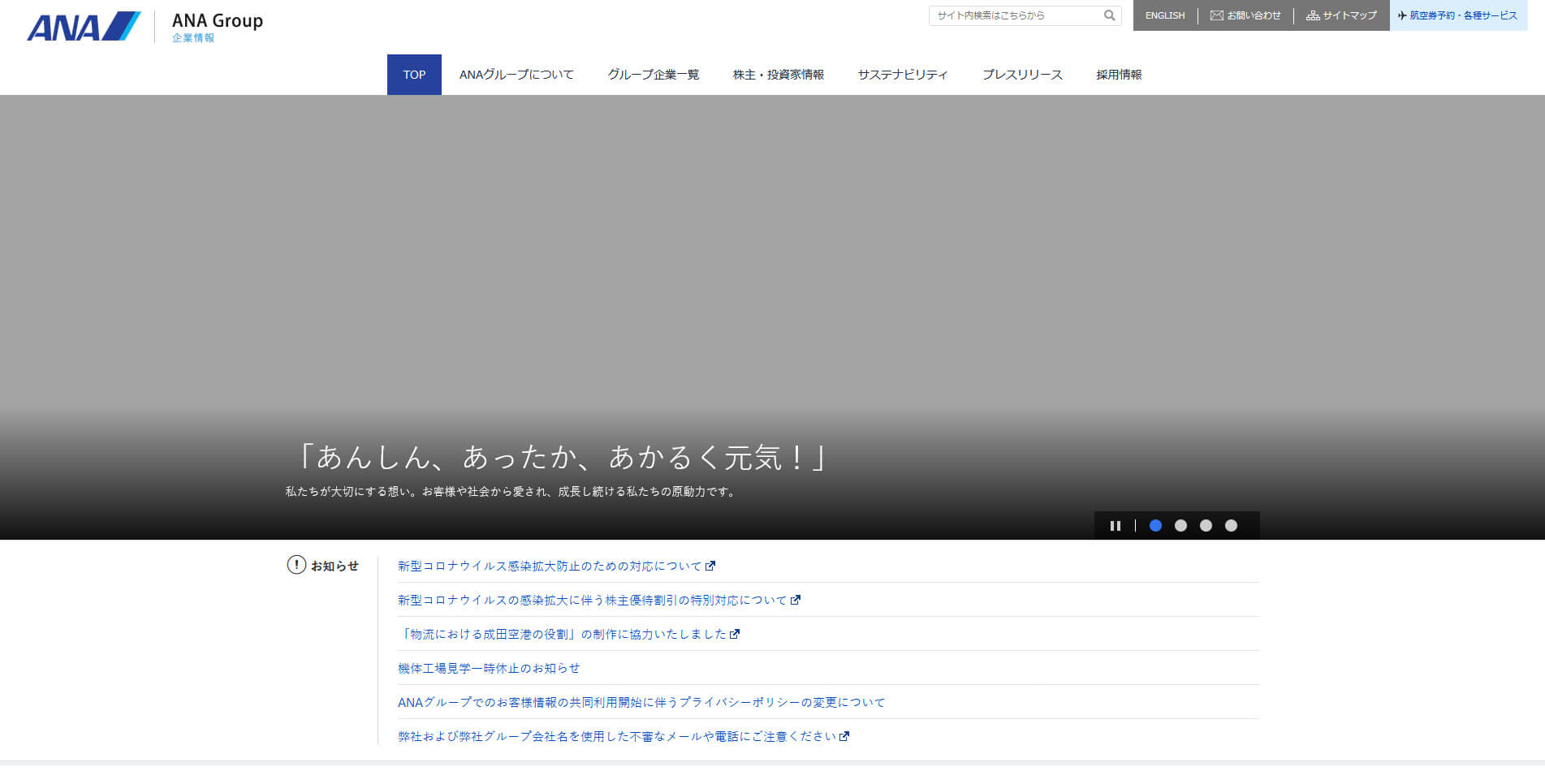Select the third slideshow dot

coord(1206,526)
